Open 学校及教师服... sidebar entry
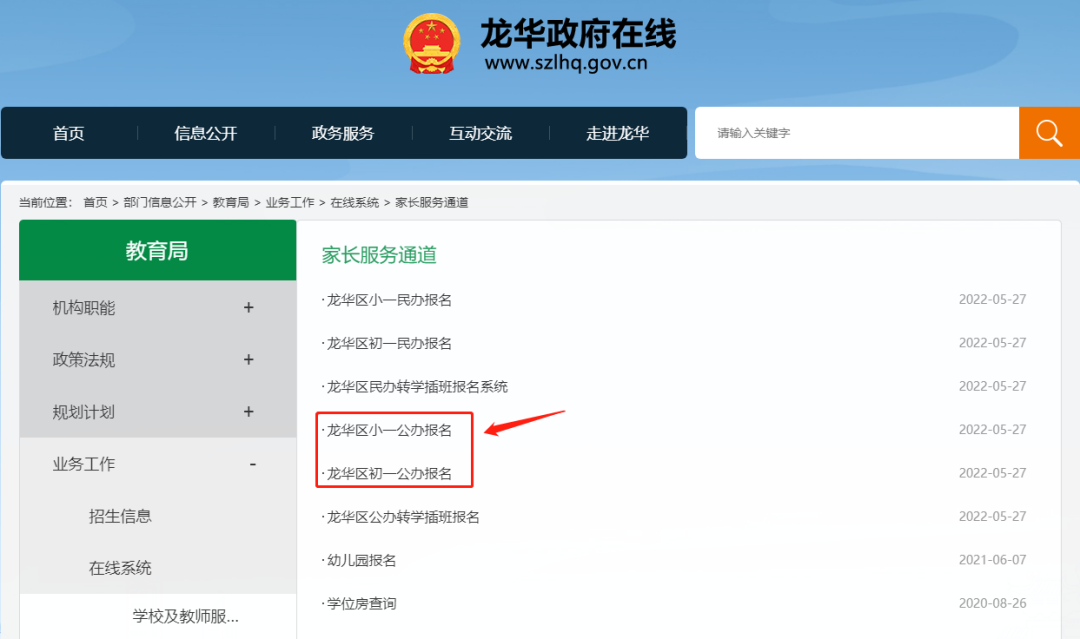 (185, 616)
